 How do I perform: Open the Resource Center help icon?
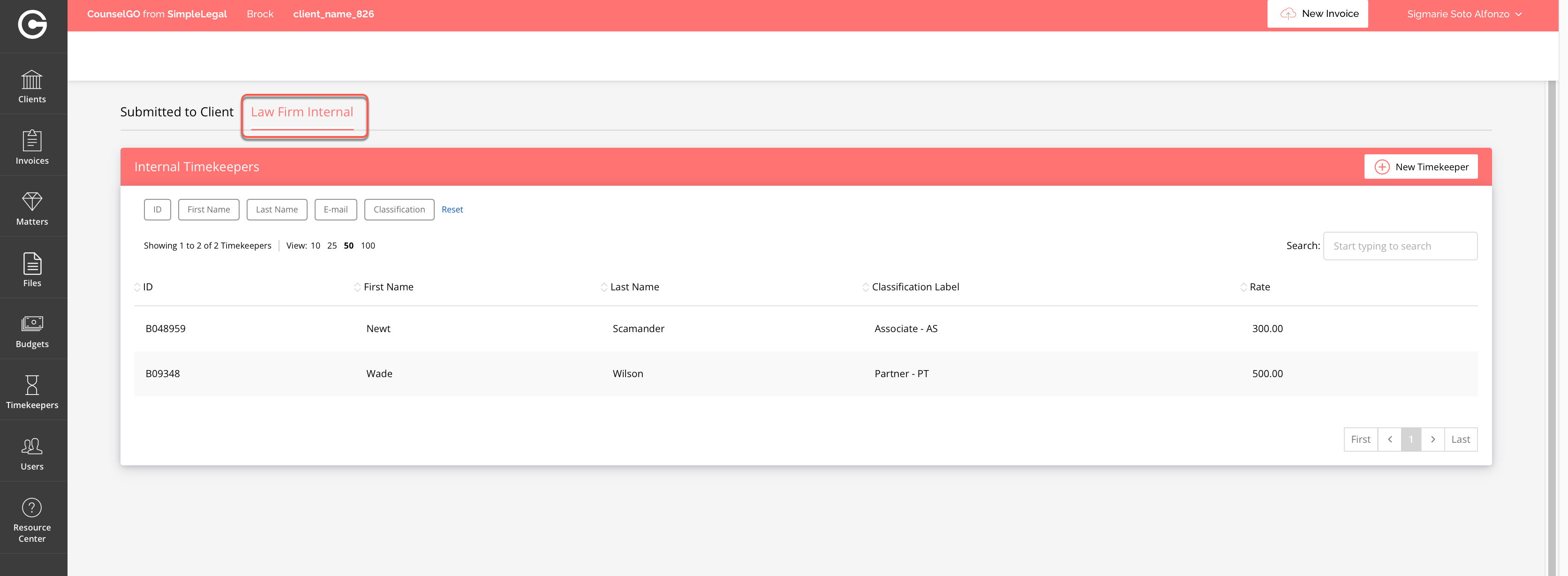[x=32, y=519]
